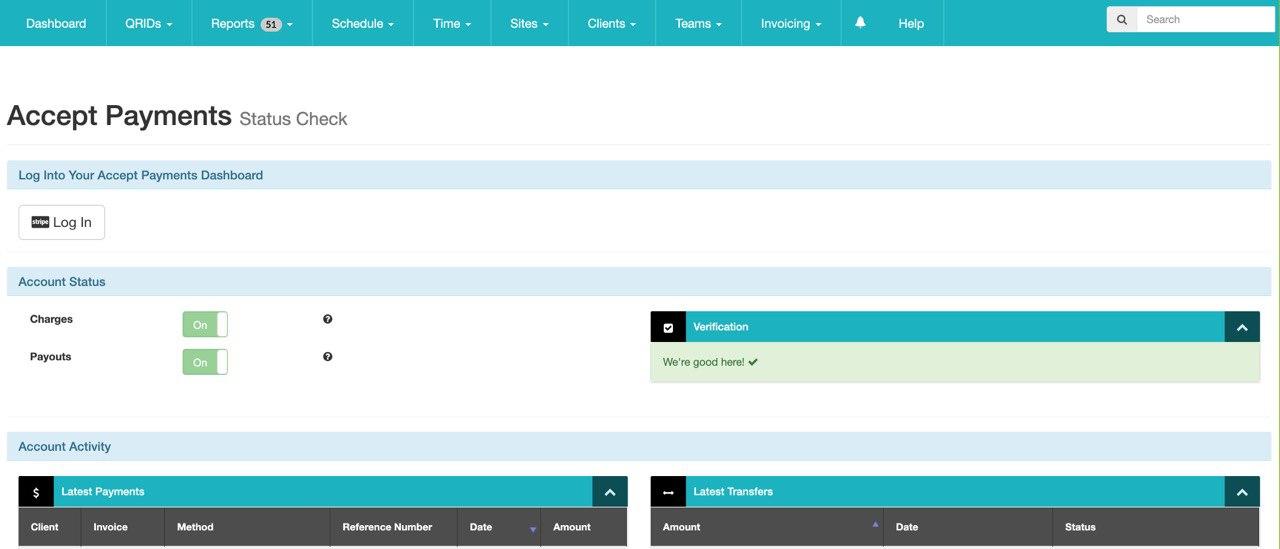Open the Reports dropdown menu

coord(251,23)
